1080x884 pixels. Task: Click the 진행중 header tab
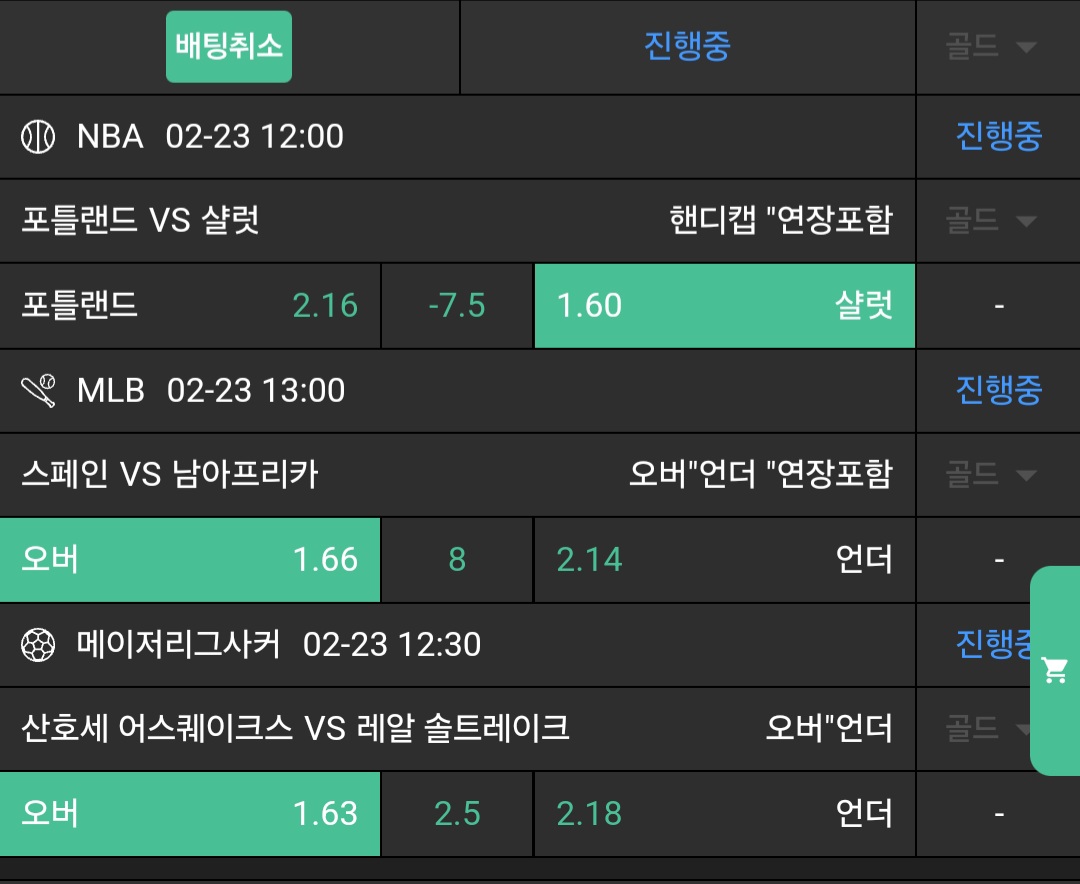pos(687,47)
